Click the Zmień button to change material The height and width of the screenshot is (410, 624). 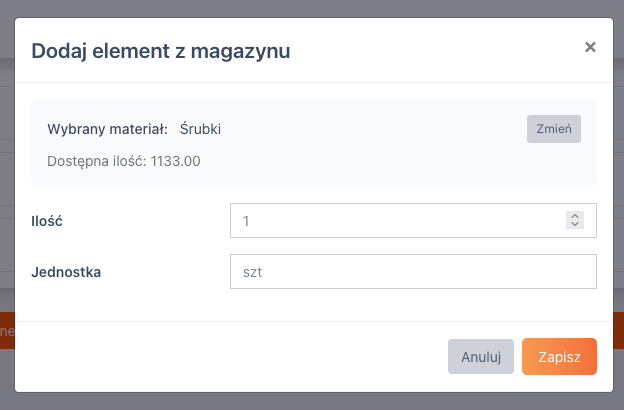pos(554,130)
